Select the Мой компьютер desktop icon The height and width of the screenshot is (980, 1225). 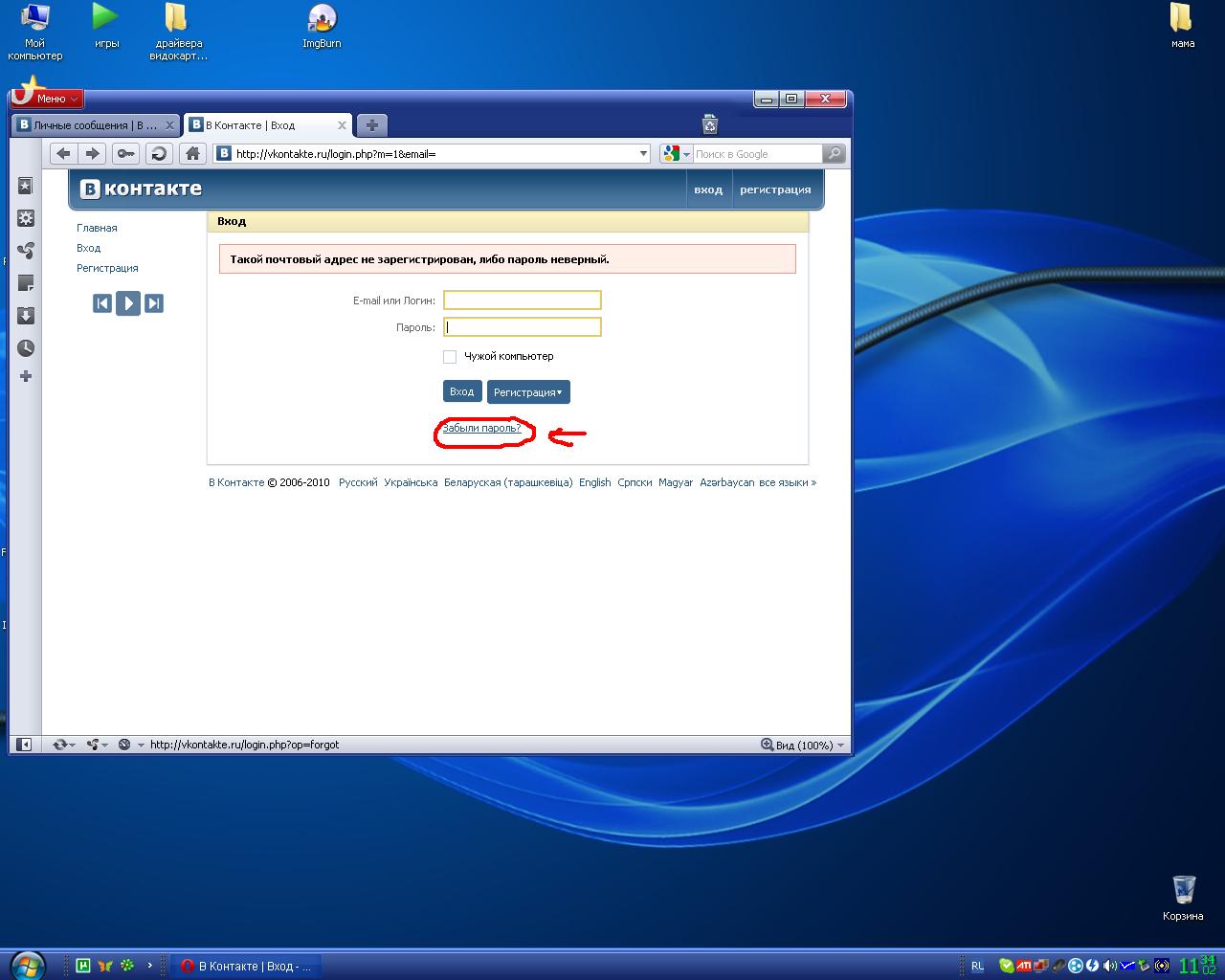coord(34,32)
